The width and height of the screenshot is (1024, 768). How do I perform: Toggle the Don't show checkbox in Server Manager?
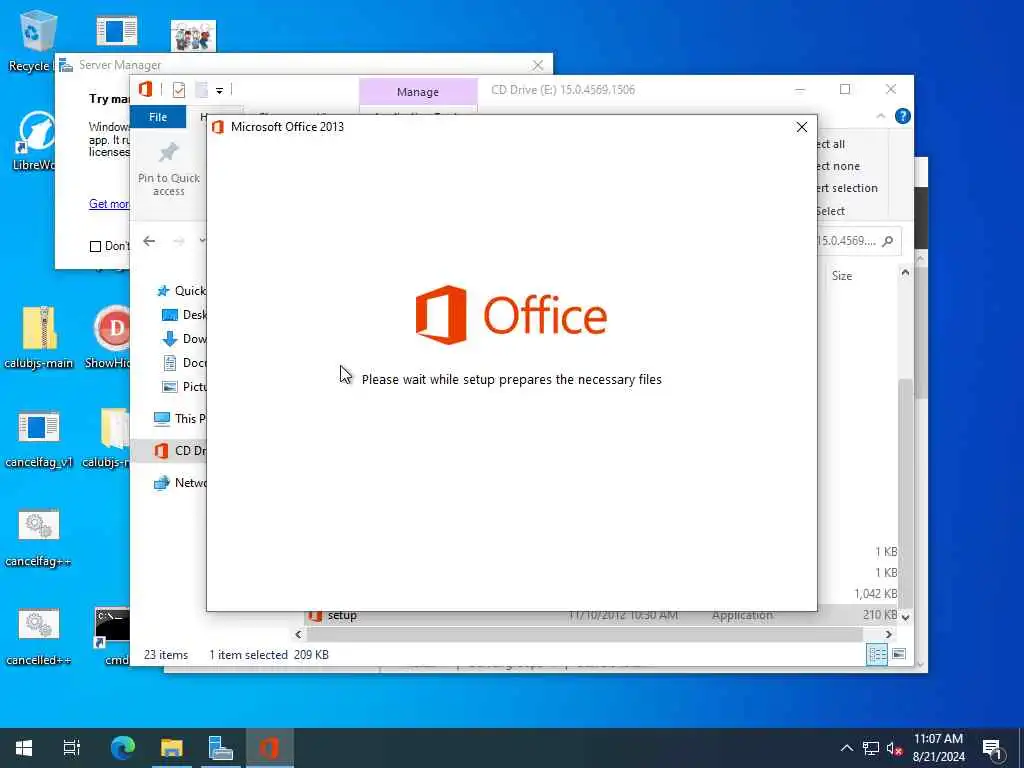tap(95, 246)
